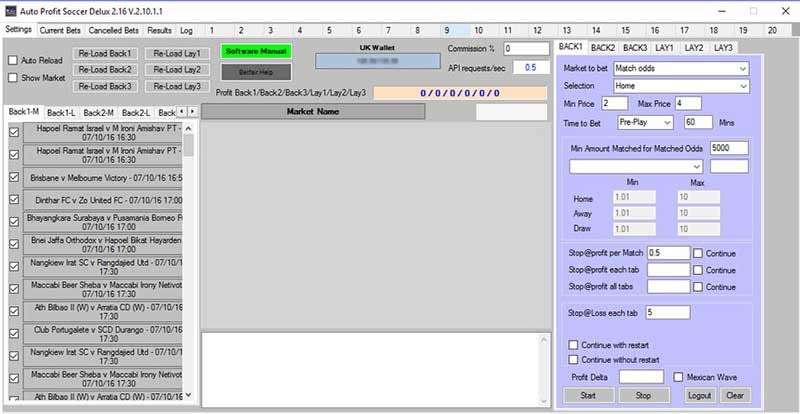This screenshot has height=414, width=800.
Task: Uncheck the Brisbane v Melbourne Victory match
Action: 13,178
